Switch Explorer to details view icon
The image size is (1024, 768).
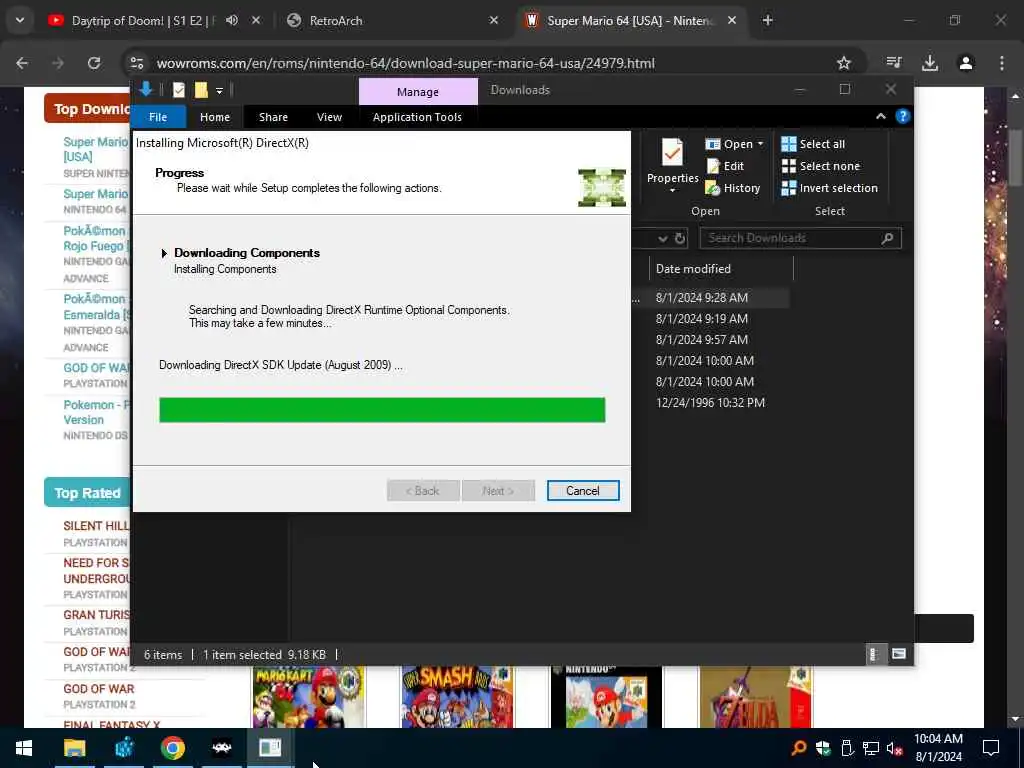tap(873, 654)
